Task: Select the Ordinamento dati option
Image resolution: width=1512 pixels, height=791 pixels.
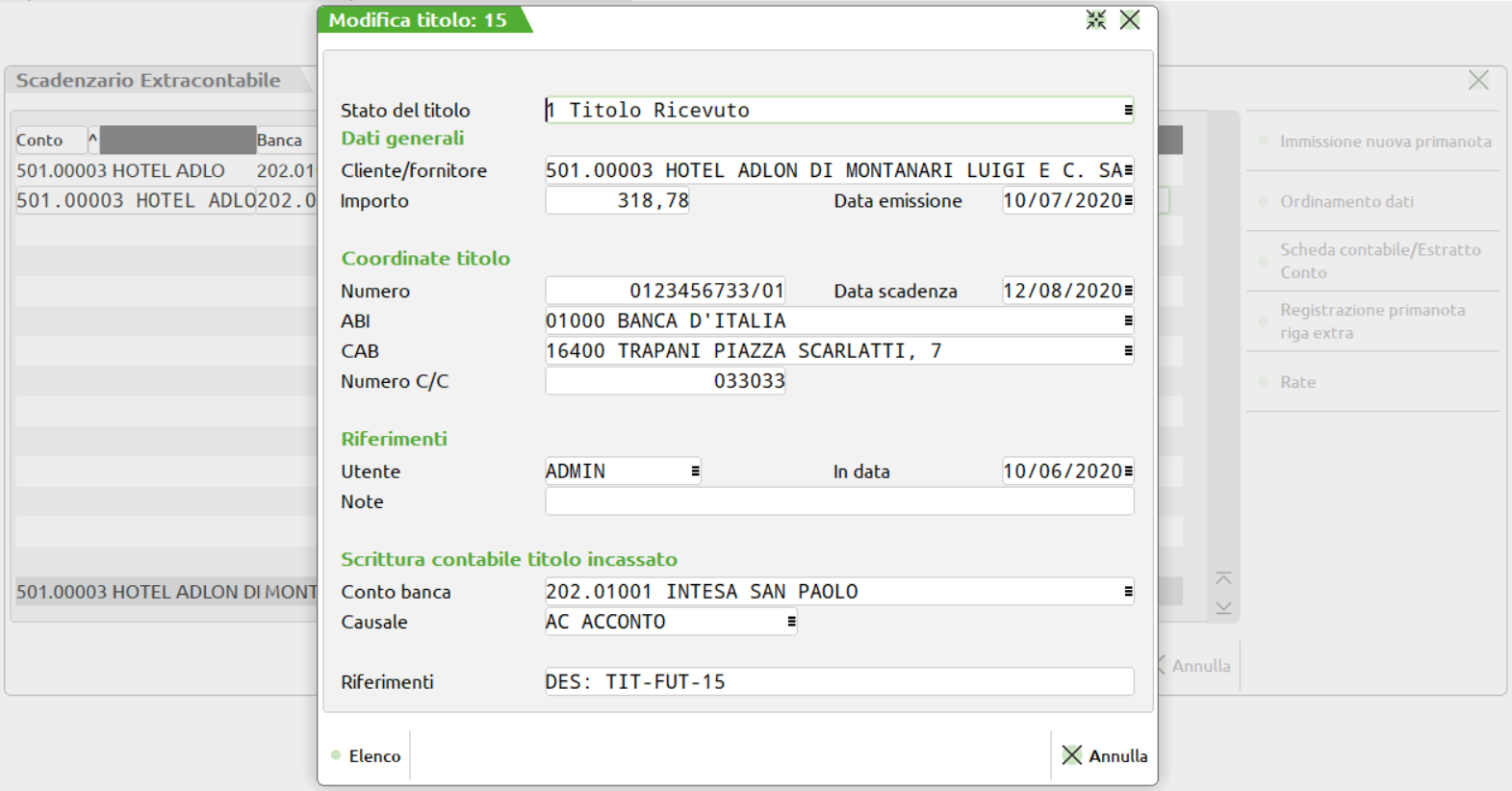Action: tap(1345, 201)
